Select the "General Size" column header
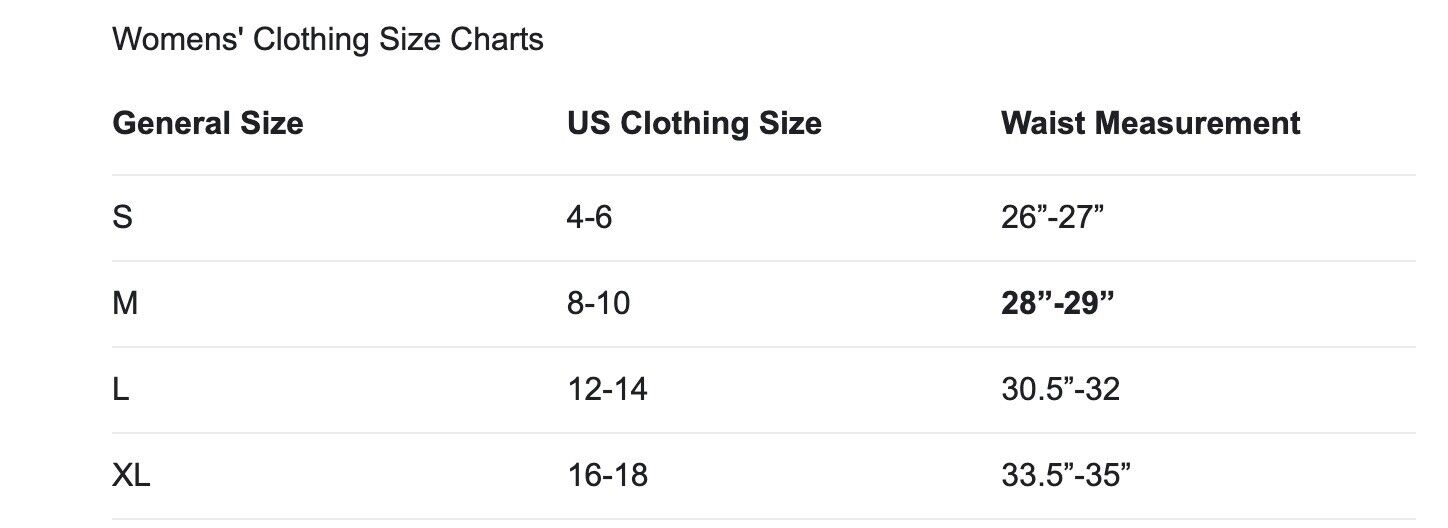The image size is (1448, 528). pos(208,123)
